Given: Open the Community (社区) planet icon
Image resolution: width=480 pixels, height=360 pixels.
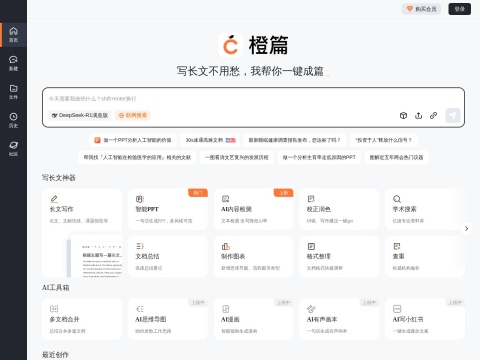Looking at the screenshot, I should (13, 145).
